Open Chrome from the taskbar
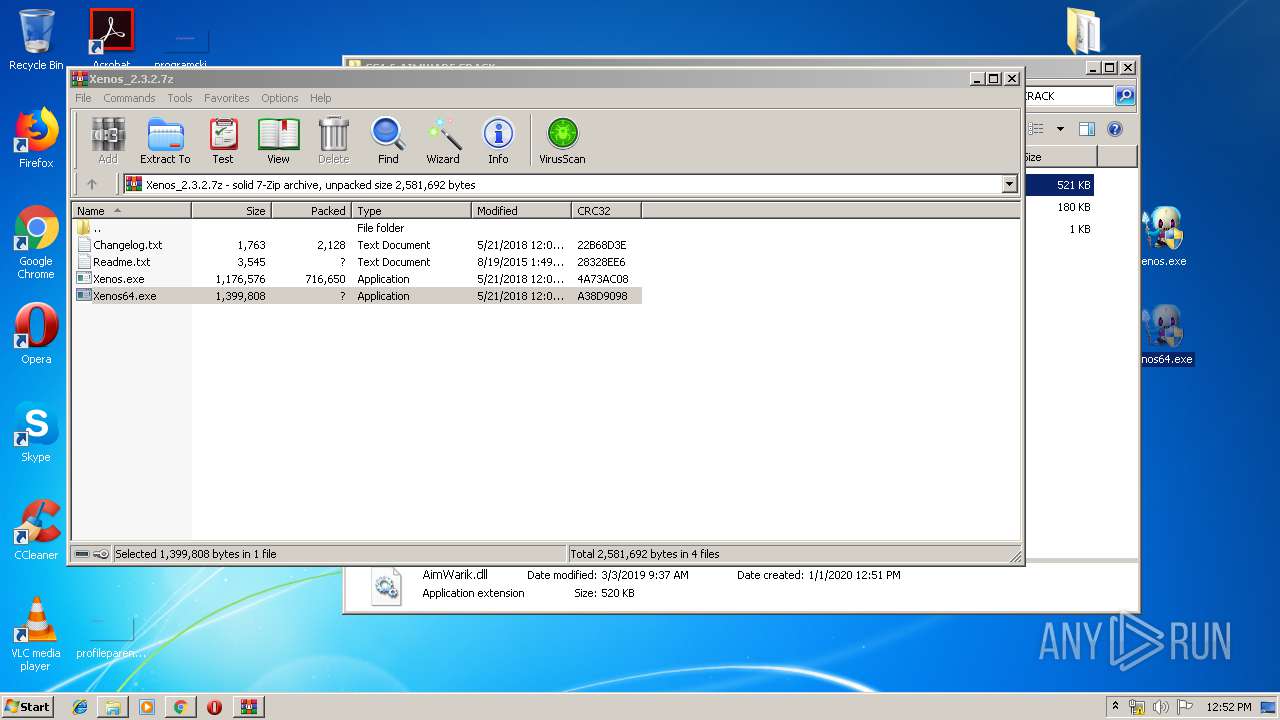 pyautogui.click(x=180, y=707)
